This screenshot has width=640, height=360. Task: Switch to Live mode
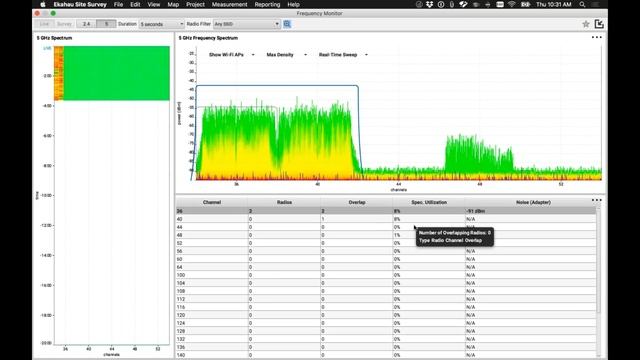(44, 24)
